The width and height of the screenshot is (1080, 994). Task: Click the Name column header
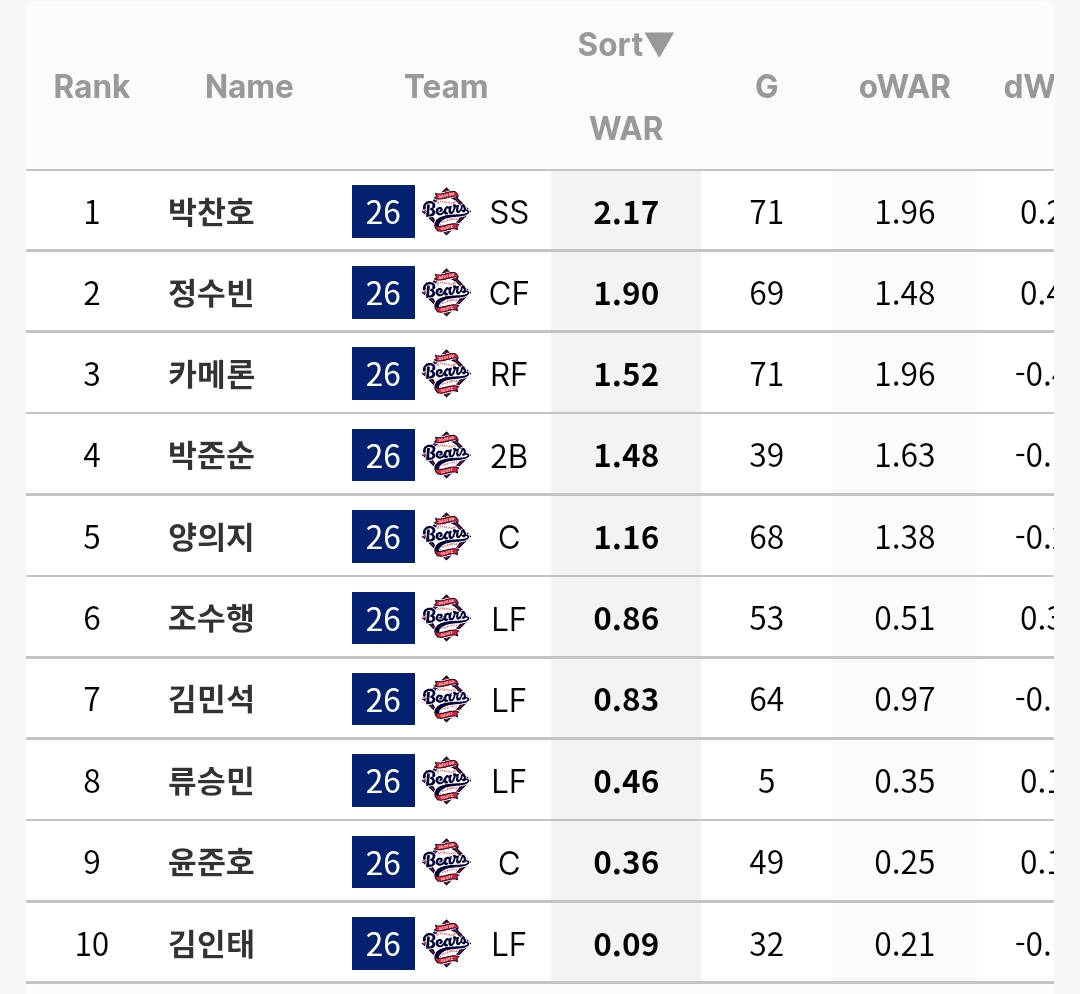[x=249, y=87]
